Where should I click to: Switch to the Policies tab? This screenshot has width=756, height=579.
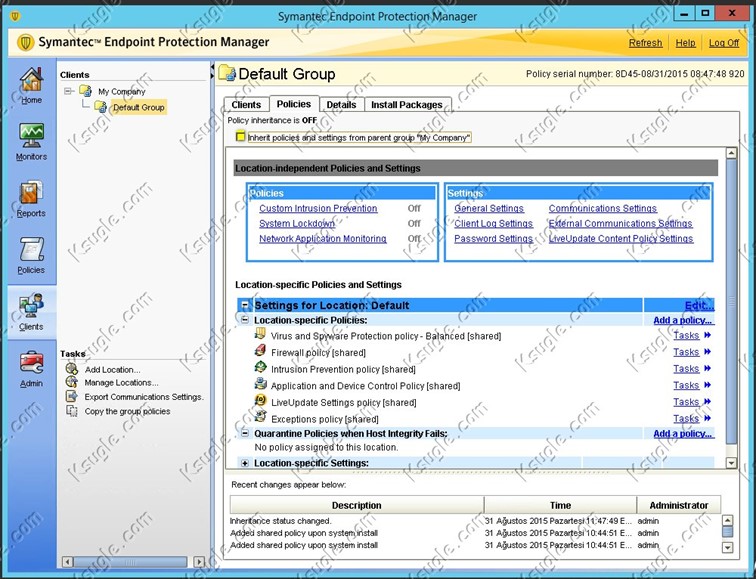coord(294,104)
